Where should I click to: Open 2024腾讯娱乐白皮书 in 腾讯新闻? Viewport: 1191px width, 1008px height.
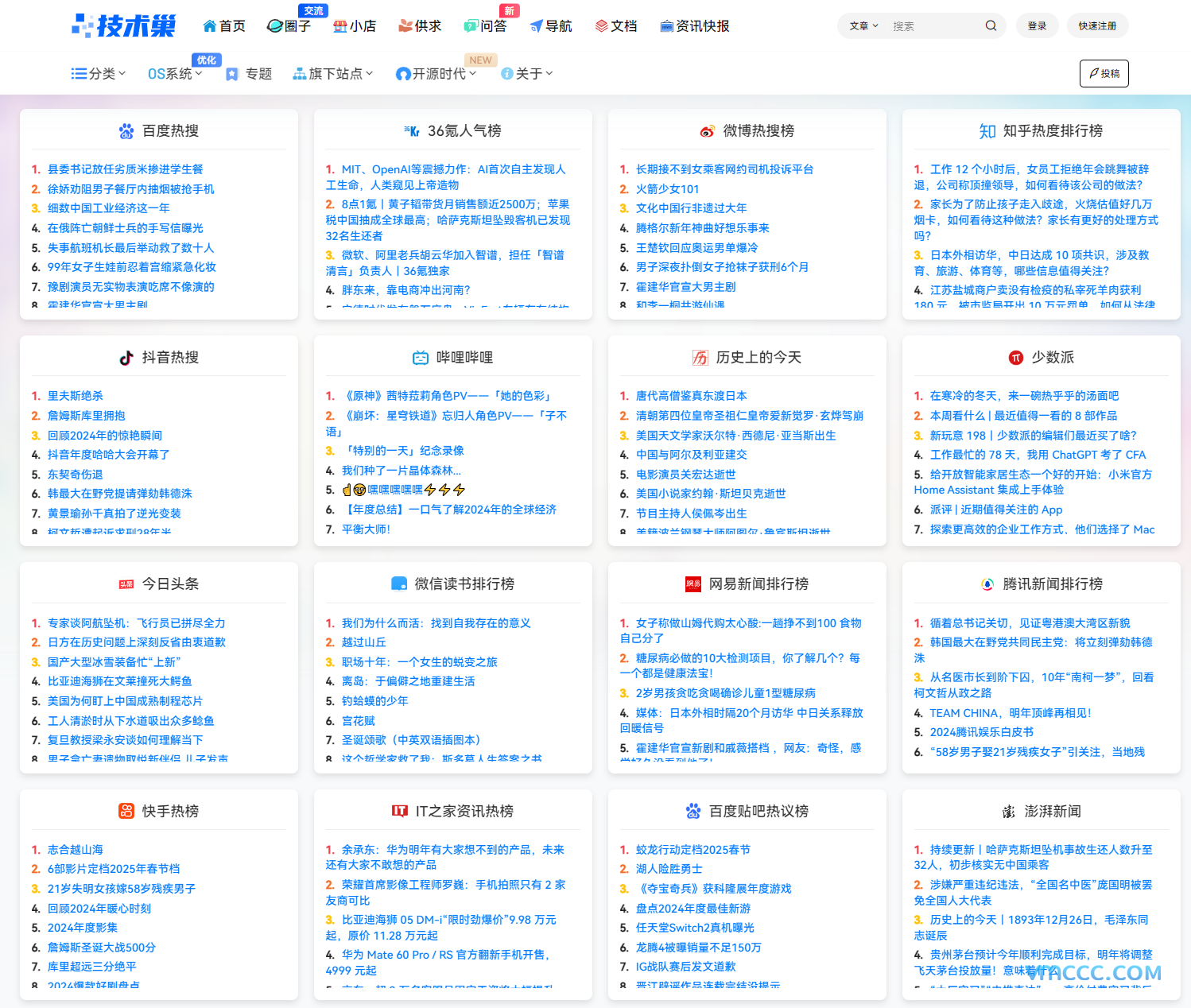982,732
